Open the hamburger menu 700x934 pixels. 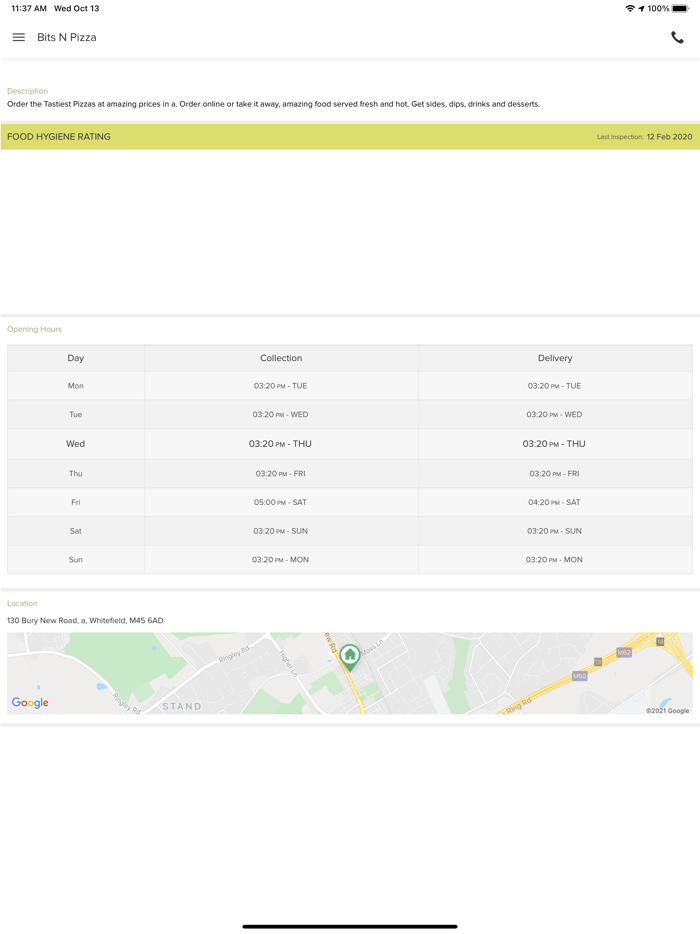click(x=18, y=37)
